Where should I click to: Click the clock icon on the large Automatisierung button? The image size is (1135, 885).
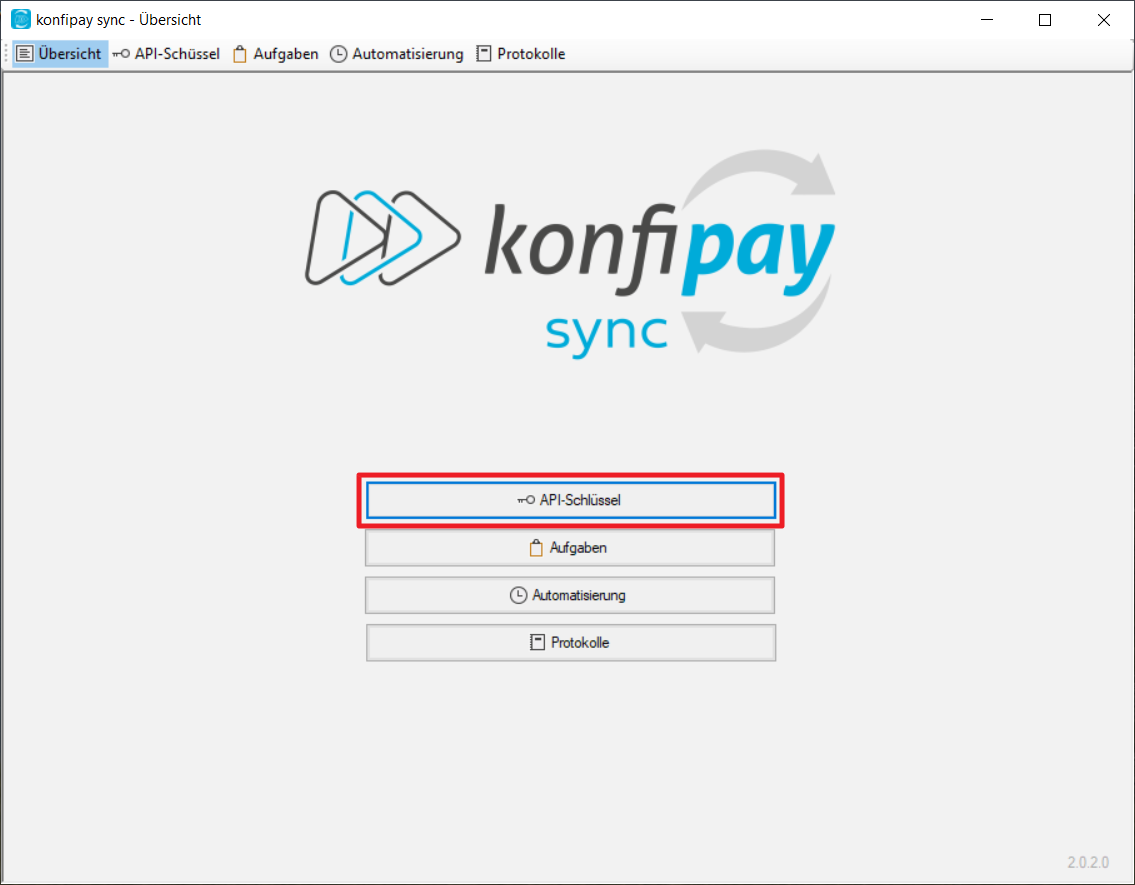pyautogui.click(x=518, y=595)
